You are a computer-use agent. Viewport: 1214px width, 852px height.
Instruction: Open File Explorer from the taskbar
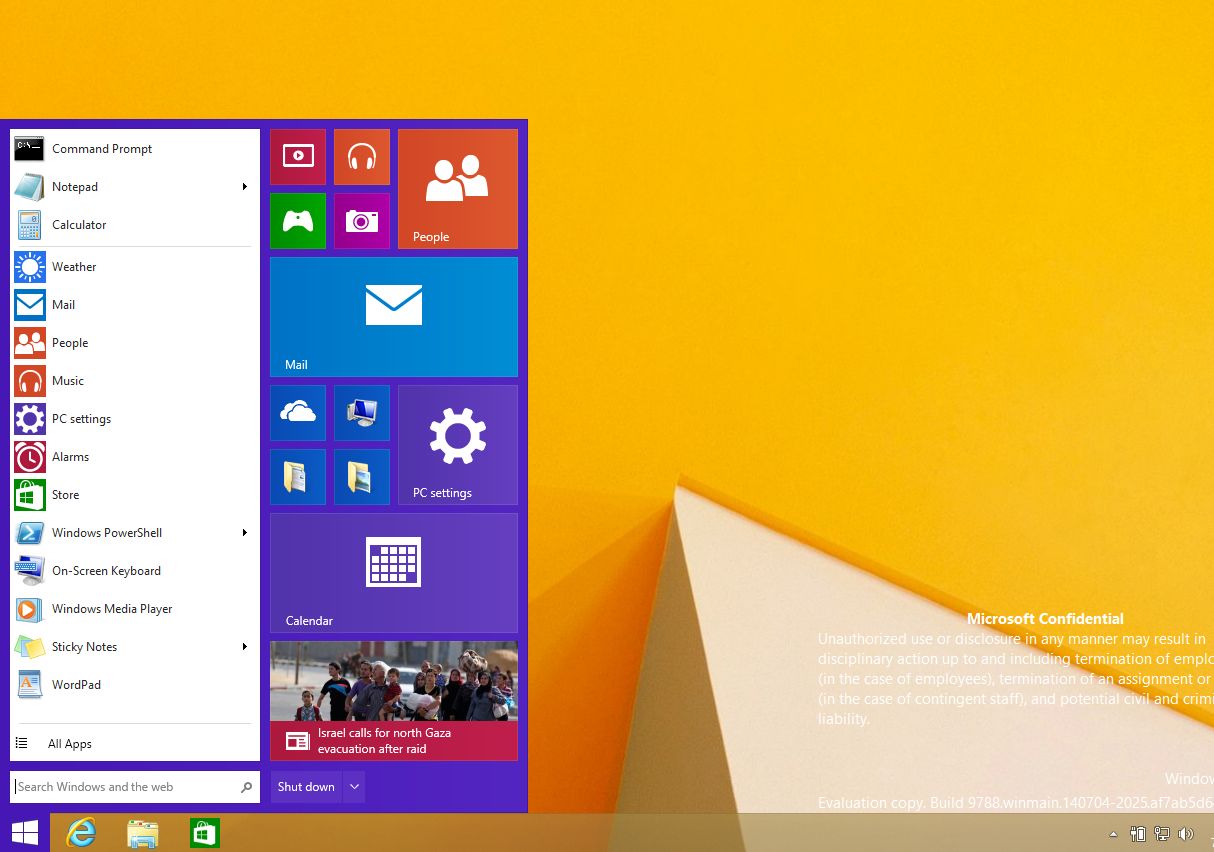point(143,833)
